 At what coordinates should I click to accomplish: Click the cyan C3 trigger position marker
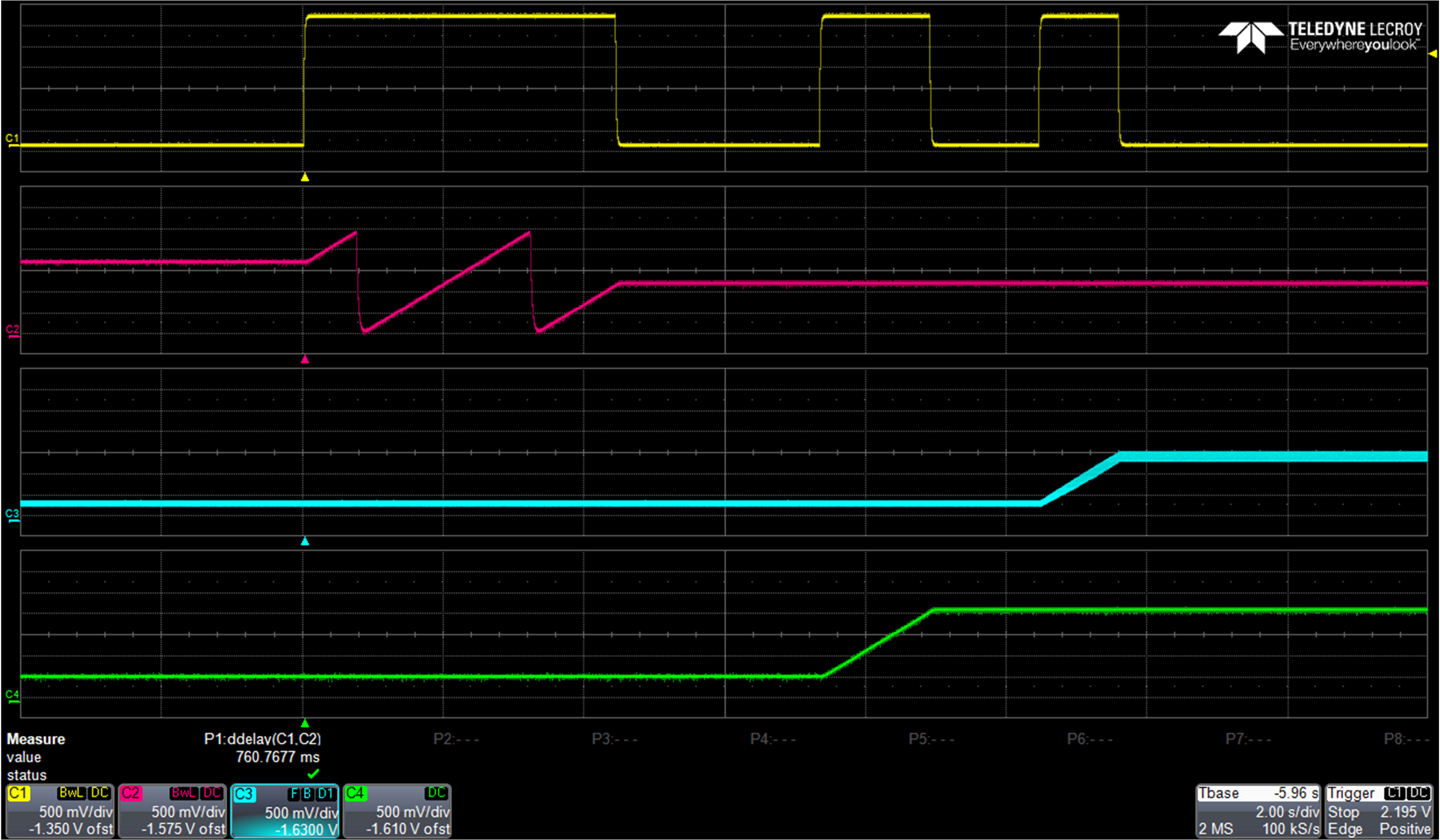(305, 541)
